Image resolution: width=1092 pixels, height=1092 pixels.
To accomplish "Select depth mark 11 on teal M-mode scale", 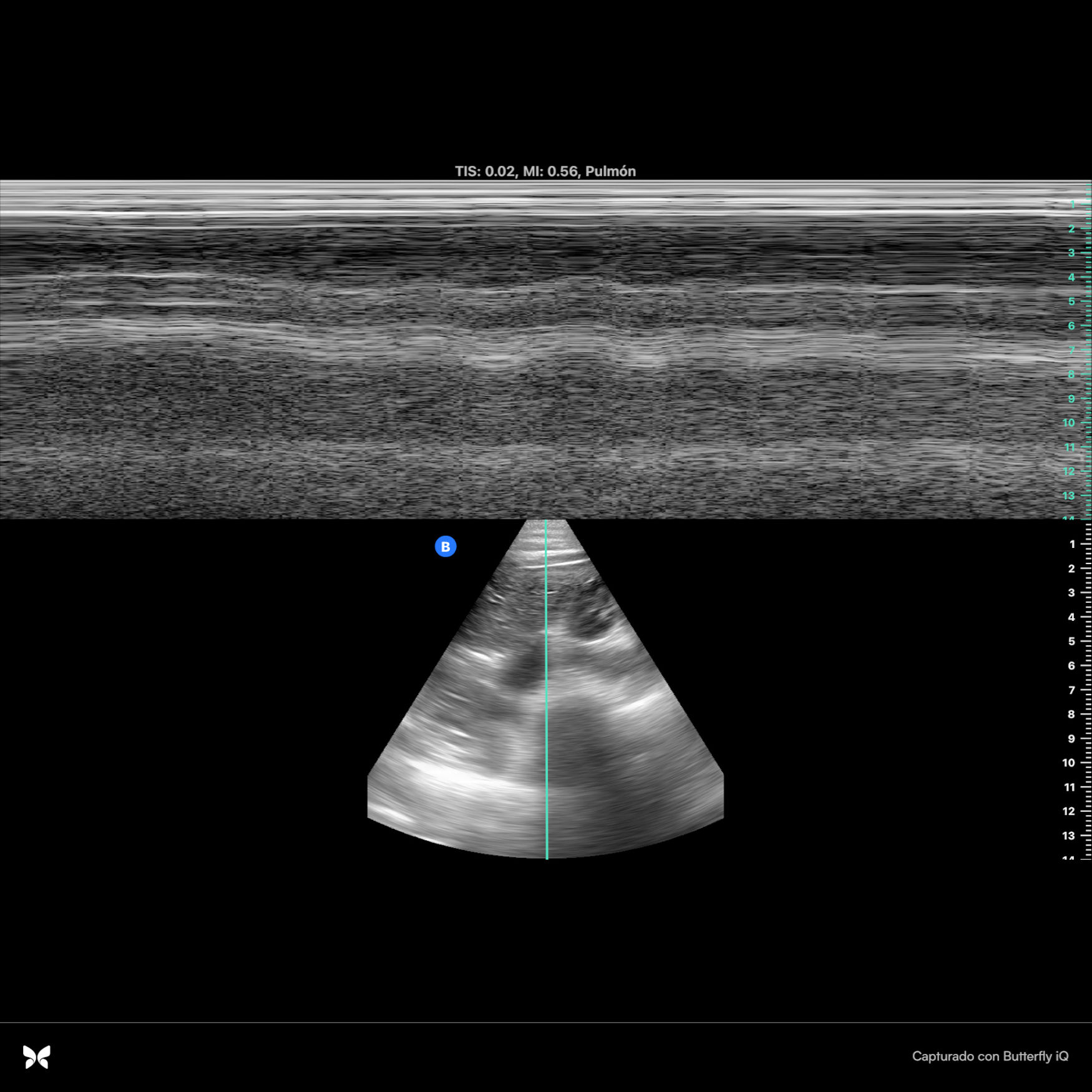I will (x=1070, y=447).
